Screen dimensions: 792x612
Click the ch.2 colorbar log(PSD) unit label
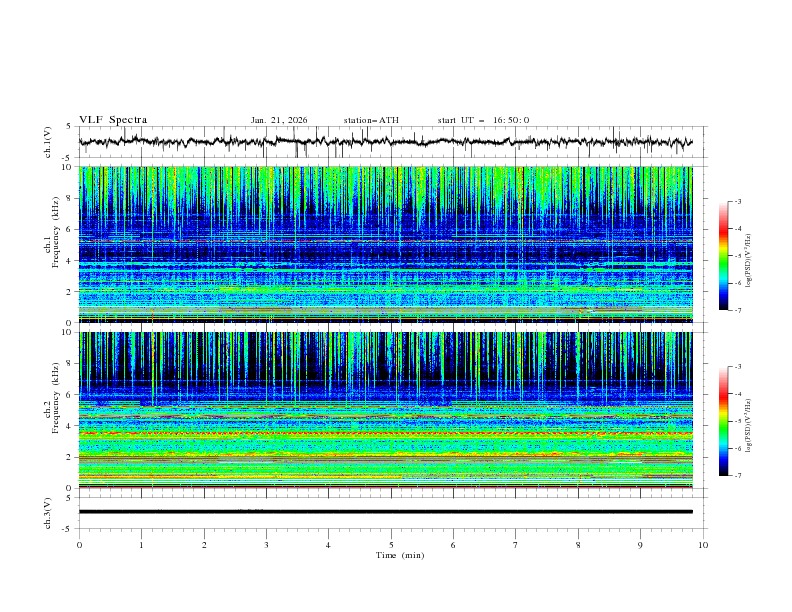click(x=748, y=425)
